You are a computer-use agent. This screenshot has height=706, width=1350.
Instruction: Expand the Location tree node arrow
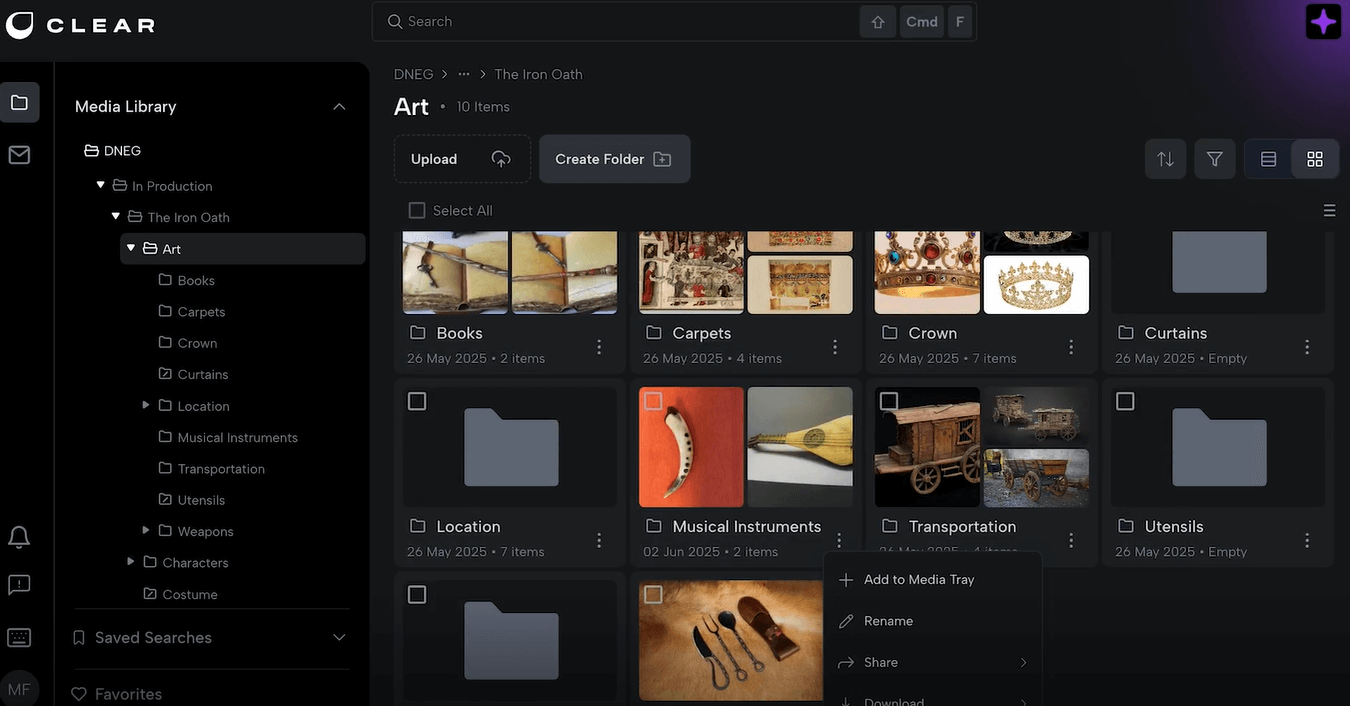[146, 405]
